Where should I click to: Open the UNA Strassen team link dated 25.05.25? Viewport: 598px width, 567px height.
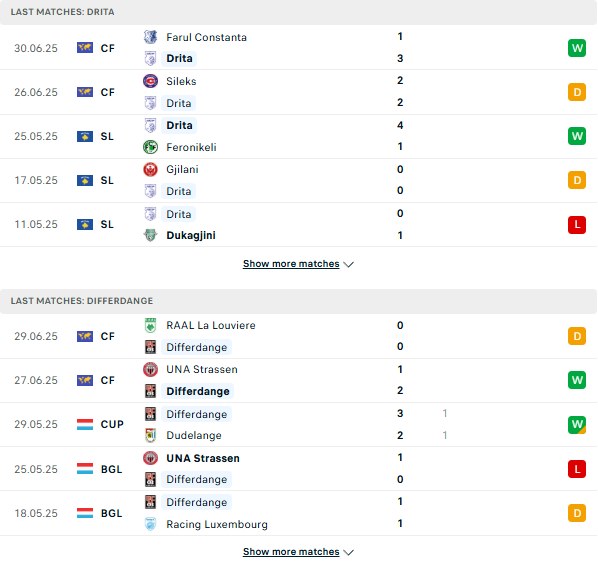click(203, 458)
